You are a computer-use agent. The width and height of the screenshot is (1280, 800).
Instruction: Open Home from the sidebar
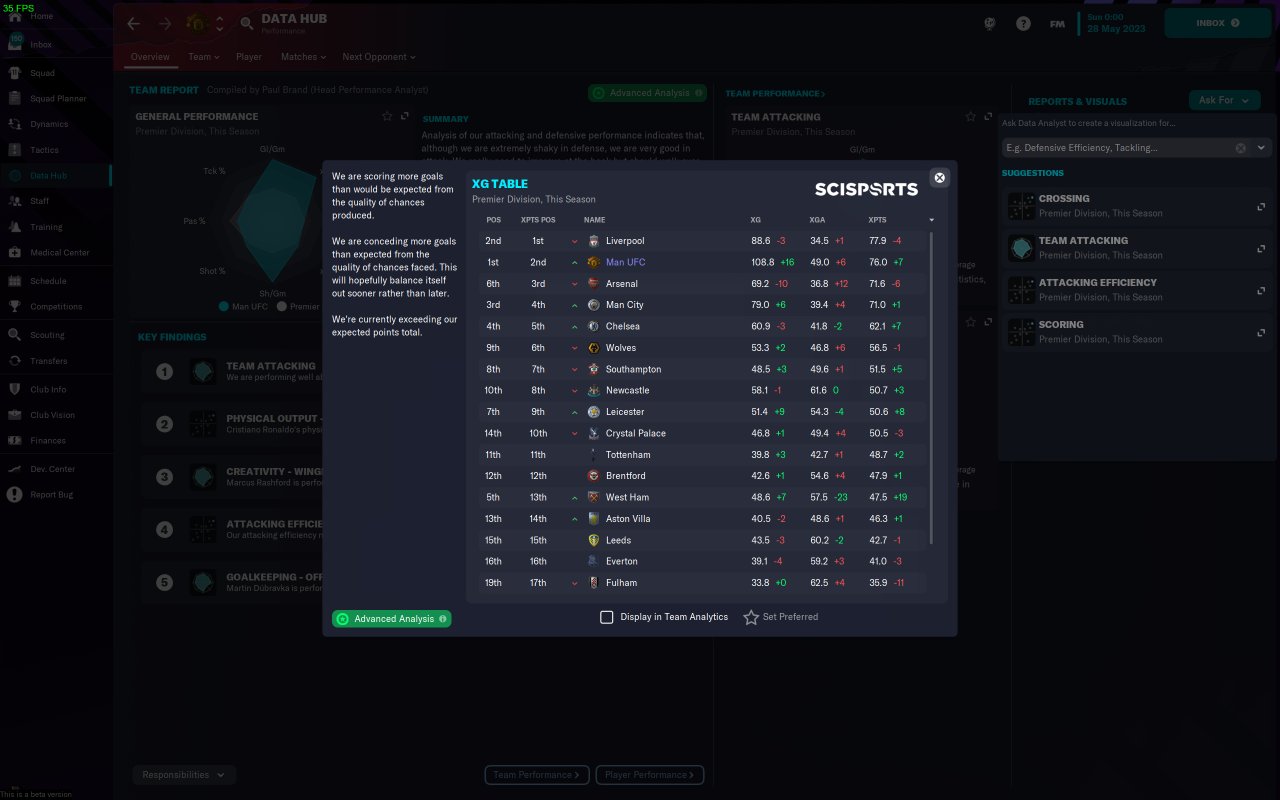coord(42,16)
